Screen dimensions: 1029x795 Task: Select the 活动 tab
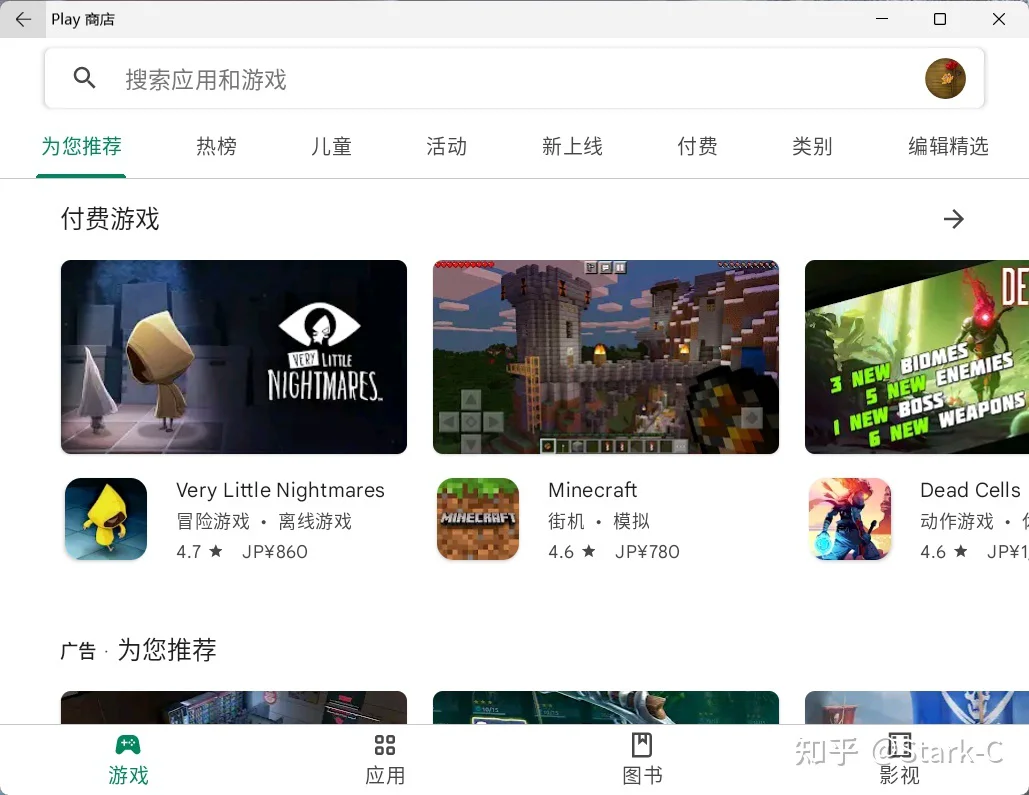point(446,146)
